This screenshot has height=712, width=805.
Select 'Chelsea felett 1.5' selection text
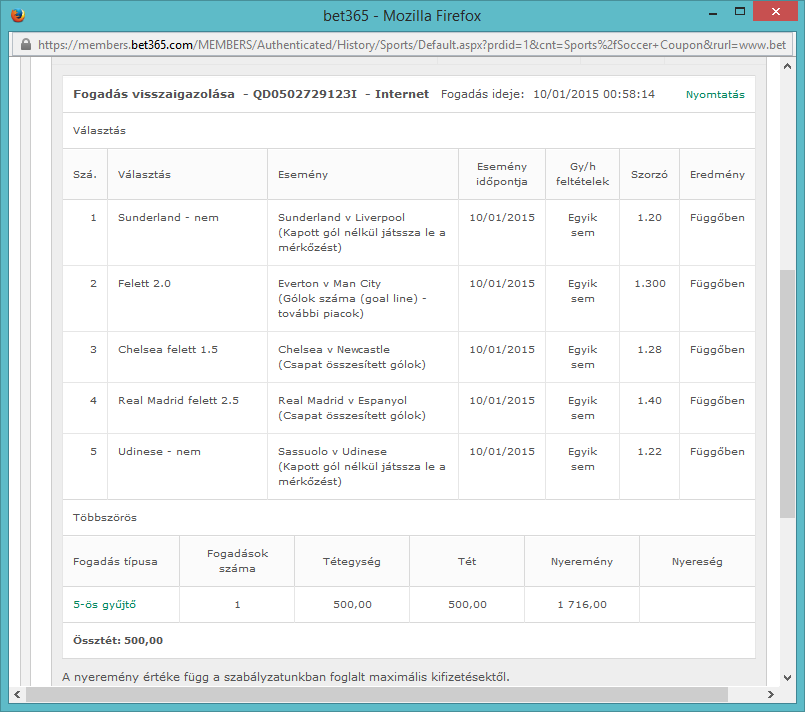click(168, 350)
